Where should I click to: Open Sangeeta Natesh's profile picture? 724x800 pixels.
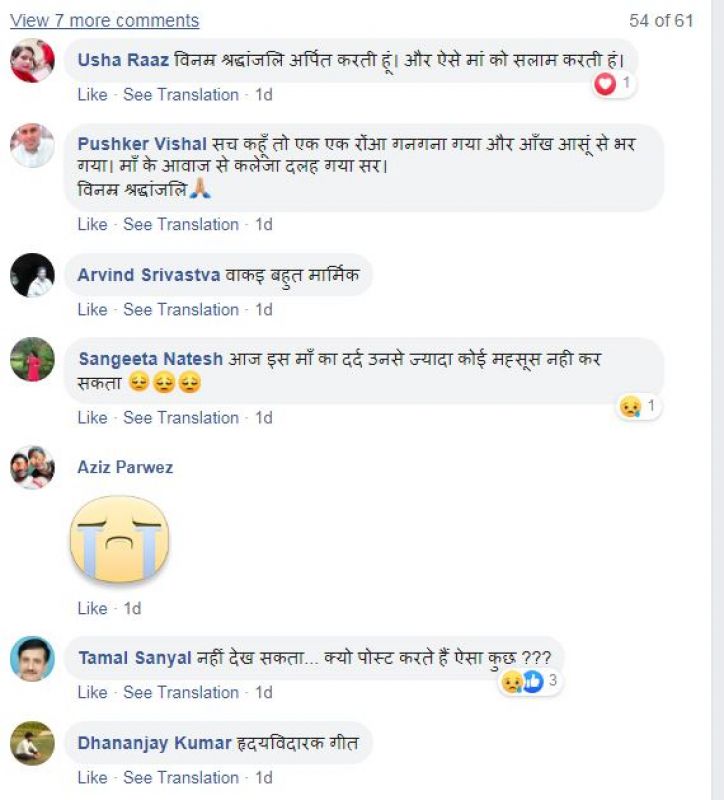pyautogui.click(x=32, y=359)
